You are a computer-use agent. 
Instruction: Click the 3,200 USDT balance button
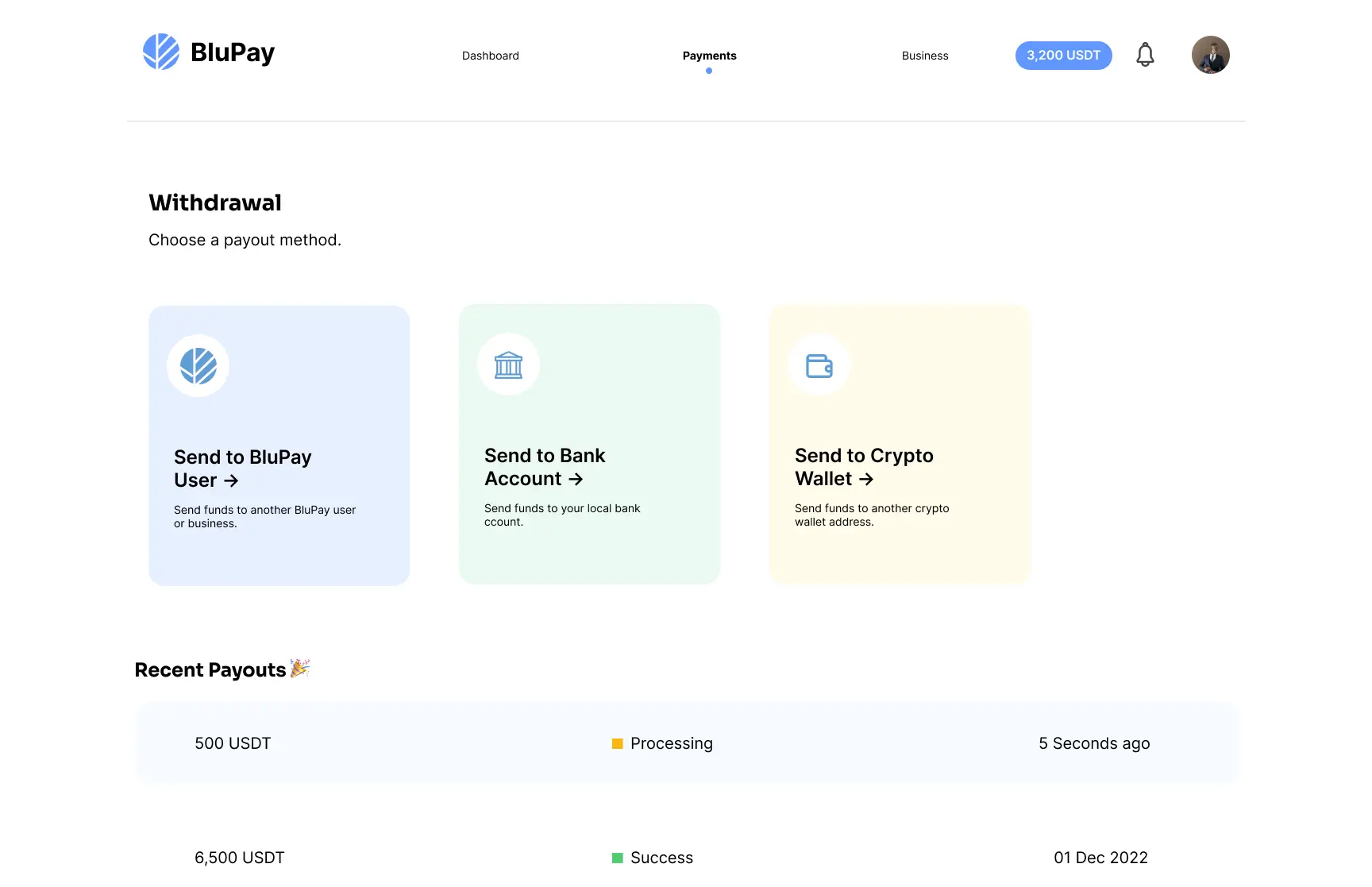tap(1064, 56)
